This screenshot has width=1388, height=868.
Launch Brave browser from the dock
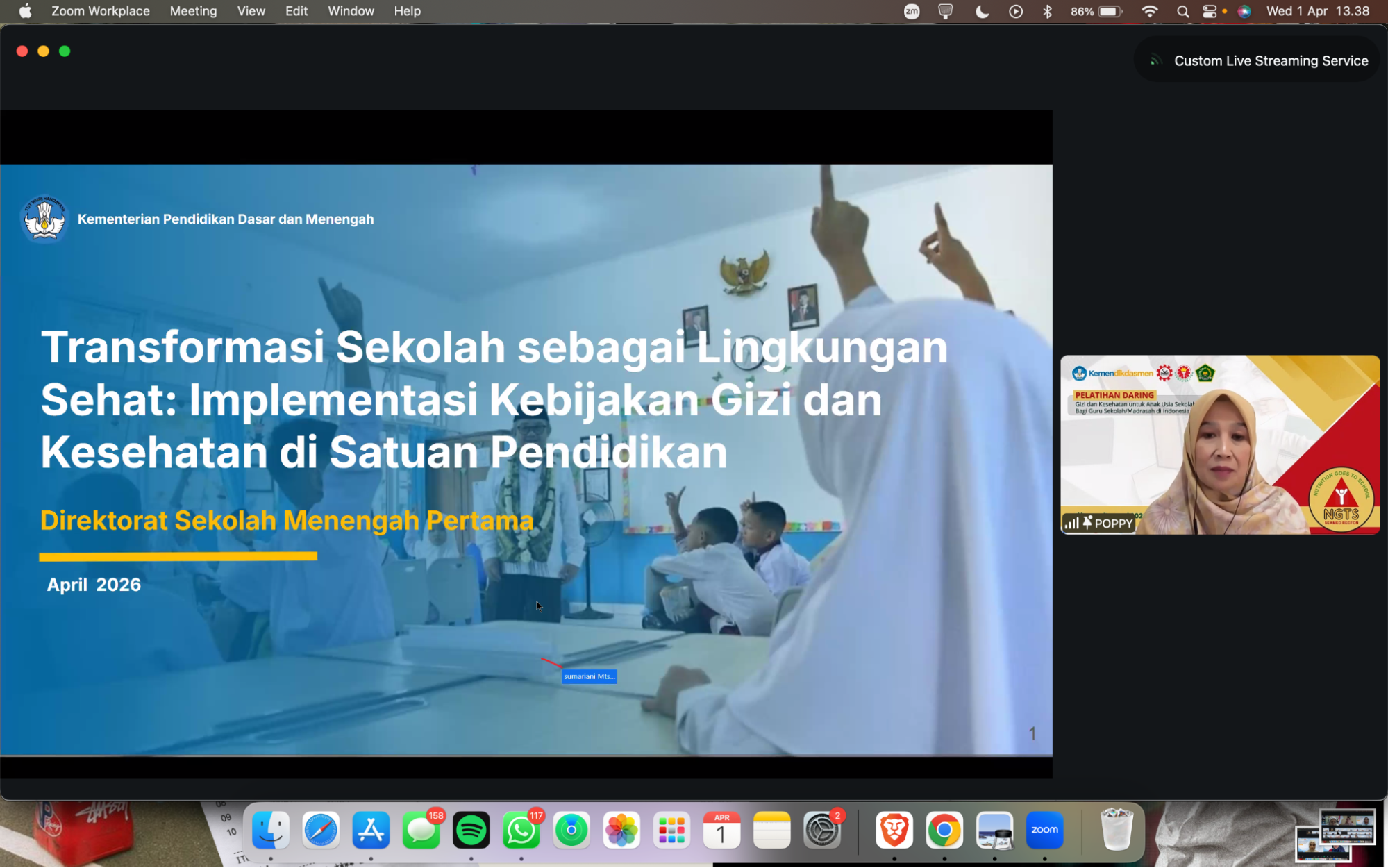tap(894, 830)
